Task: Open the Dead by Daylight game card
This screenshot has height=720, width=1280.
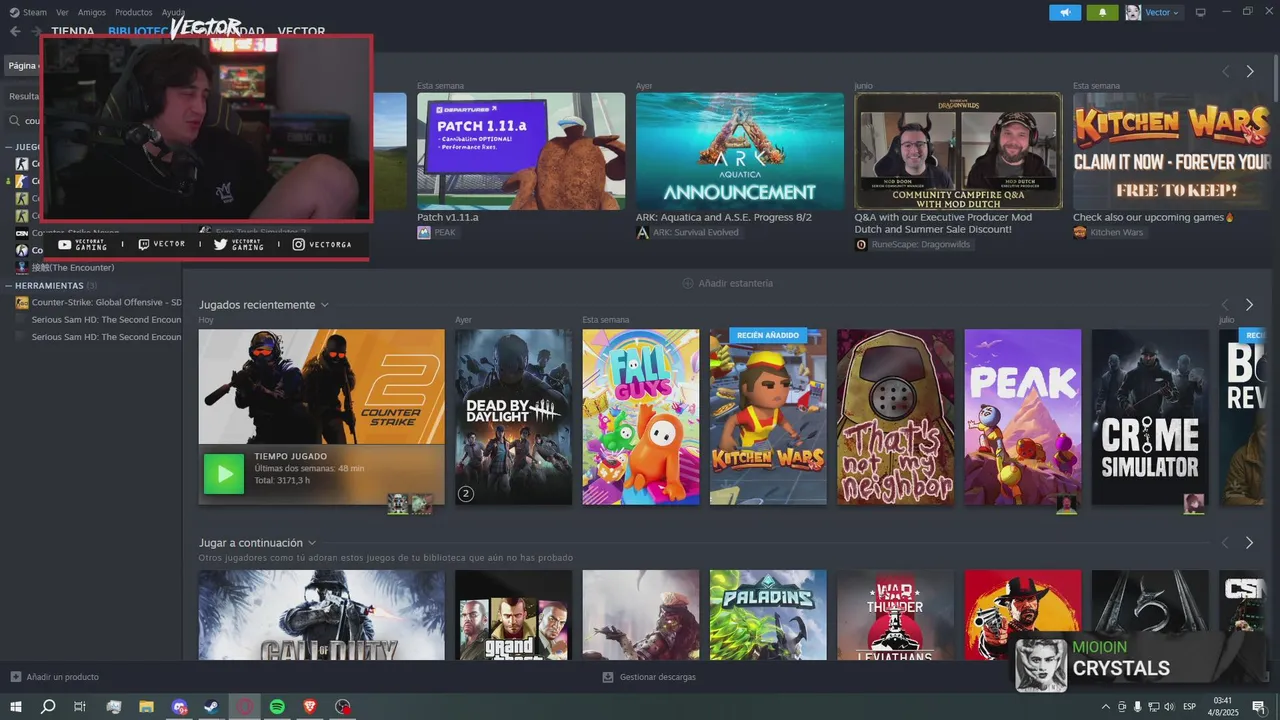Action: [513, 417]
